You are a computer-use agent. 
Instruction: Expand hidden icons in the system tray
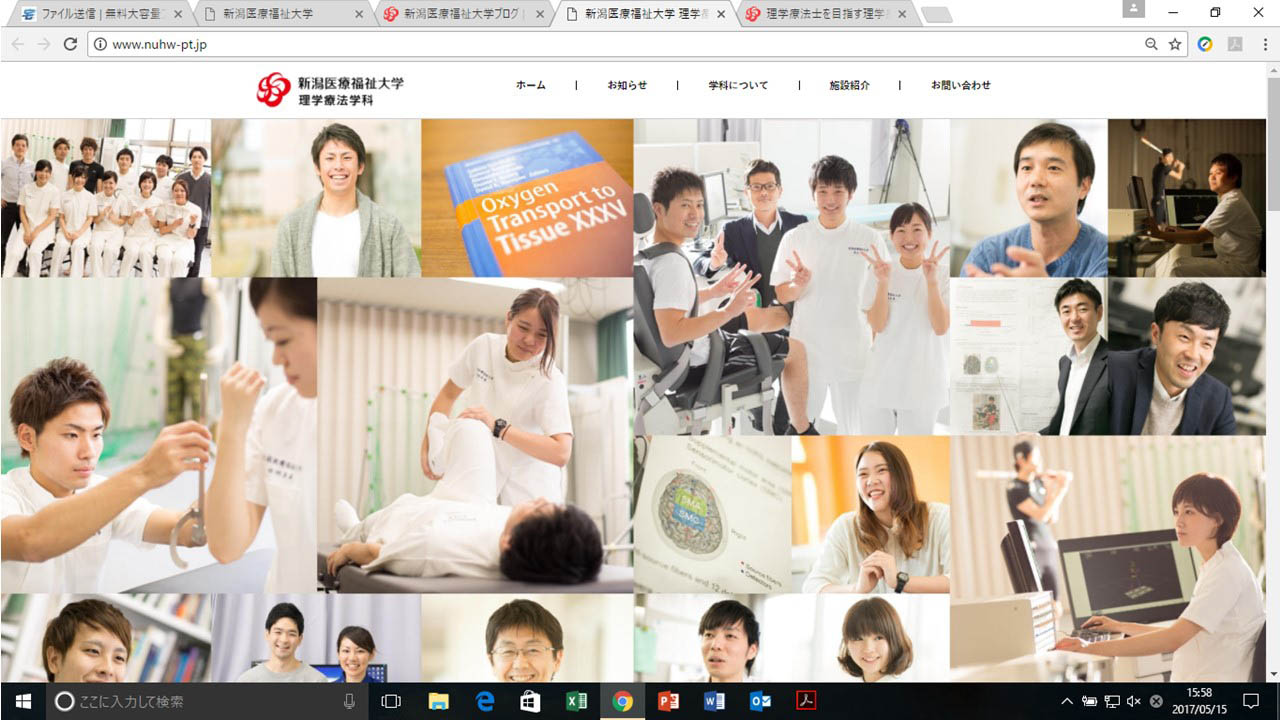pos(1067,701)
